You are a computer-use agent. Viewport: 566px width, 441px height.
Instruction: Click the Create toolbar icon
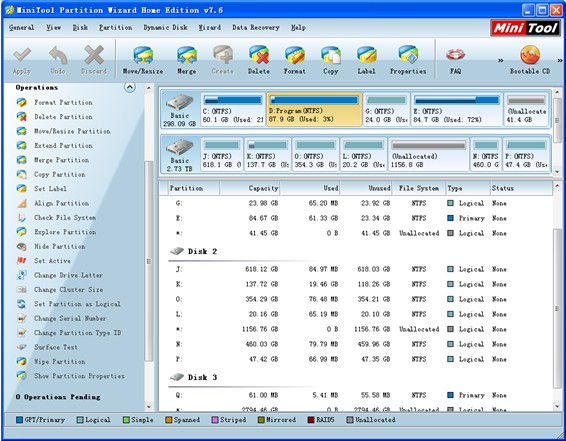pos(223,60)
